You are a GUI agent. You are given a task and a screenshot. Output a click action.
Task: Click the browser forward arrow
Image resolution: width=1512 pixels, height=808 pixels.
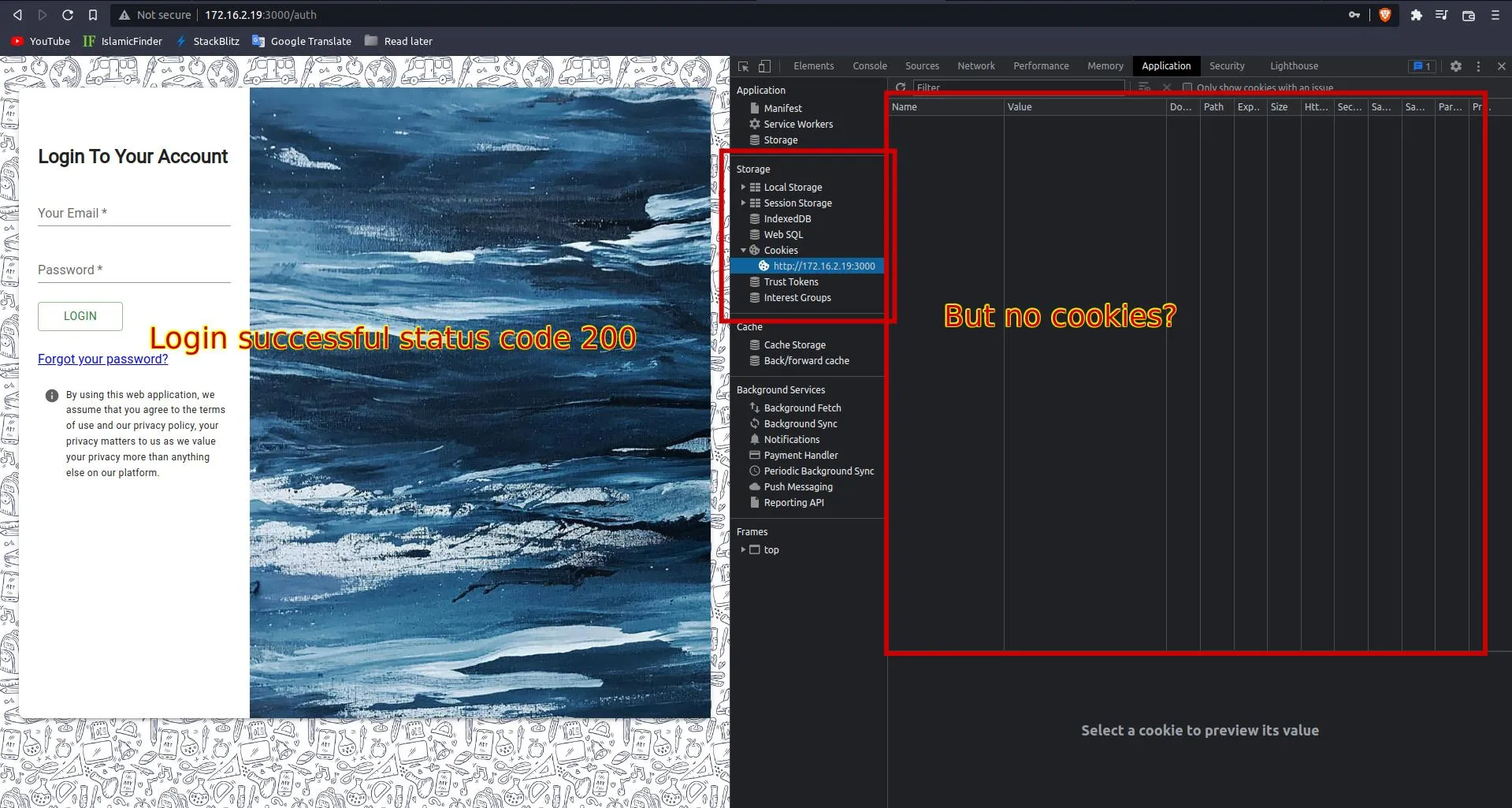43,15
